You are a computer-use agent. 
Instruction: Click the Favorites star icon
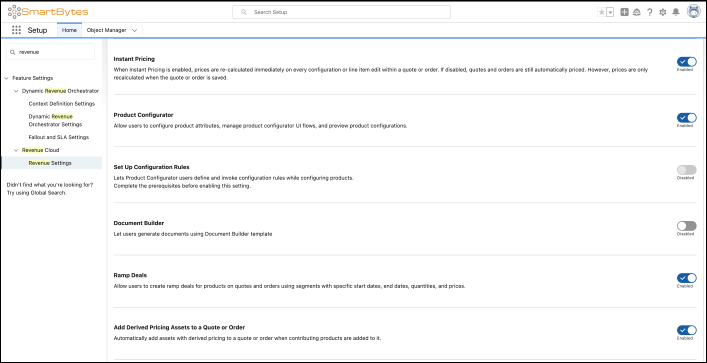pos(601,12)
